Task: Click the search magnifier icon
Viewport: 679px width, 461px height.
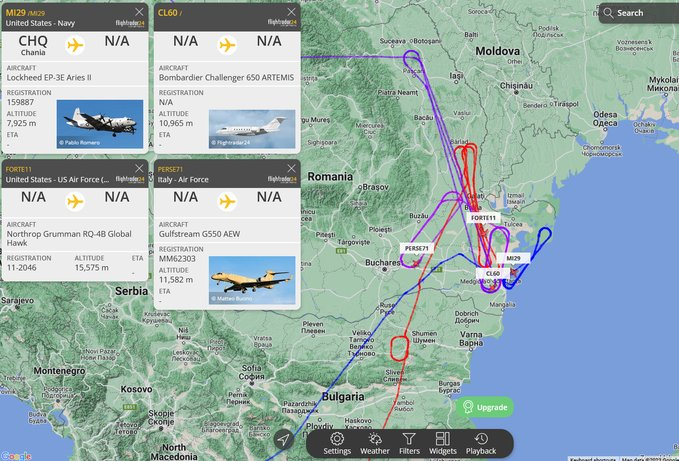Action: [x=608, y=13]
